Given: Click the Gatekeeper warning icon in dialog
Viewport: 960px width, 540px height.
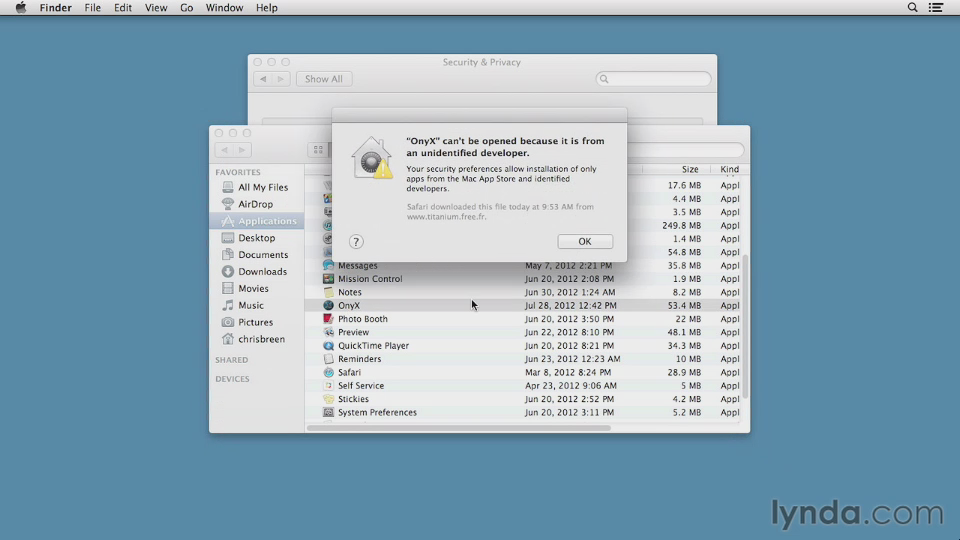Looking at the screenshot, I should tap(372, 158).
